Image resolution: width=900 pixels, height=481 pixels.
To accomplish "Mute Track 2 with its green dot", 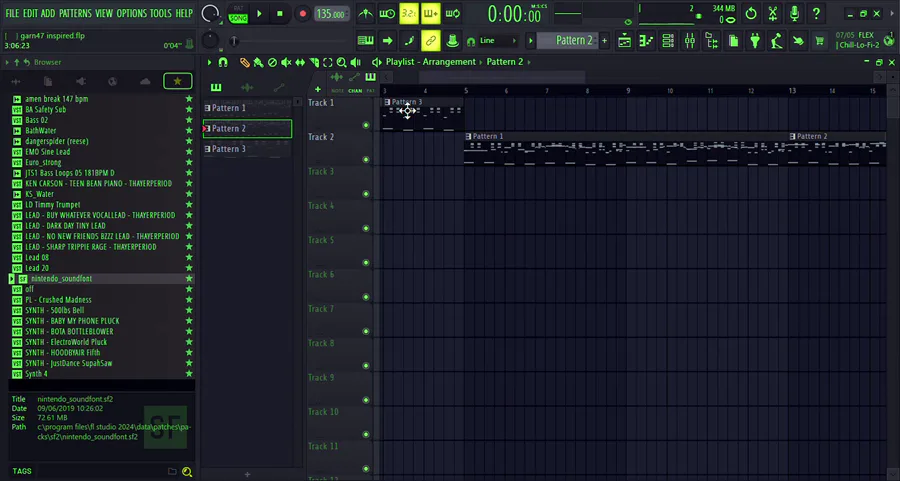I will (x=366, y=160).
